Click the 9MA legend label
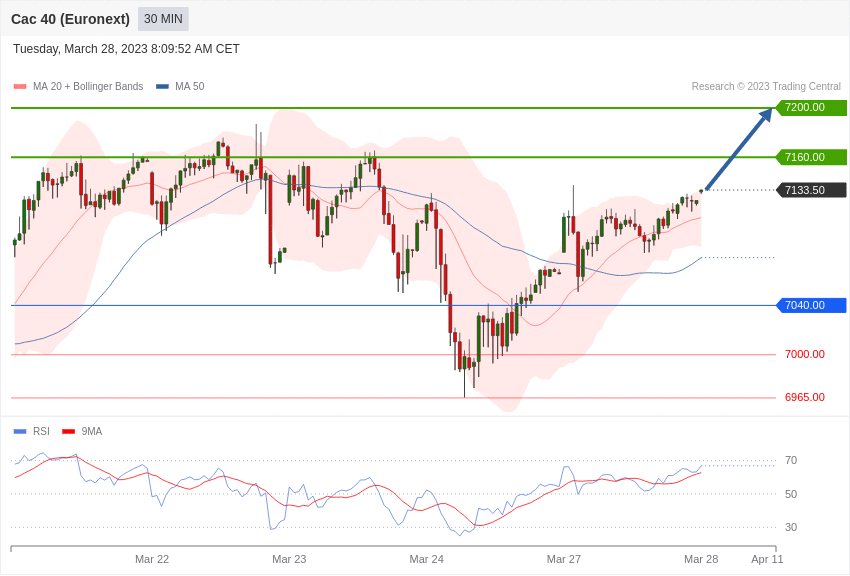Image resolution: width=850 pixels, height=576 pixels. click(92, 431)
